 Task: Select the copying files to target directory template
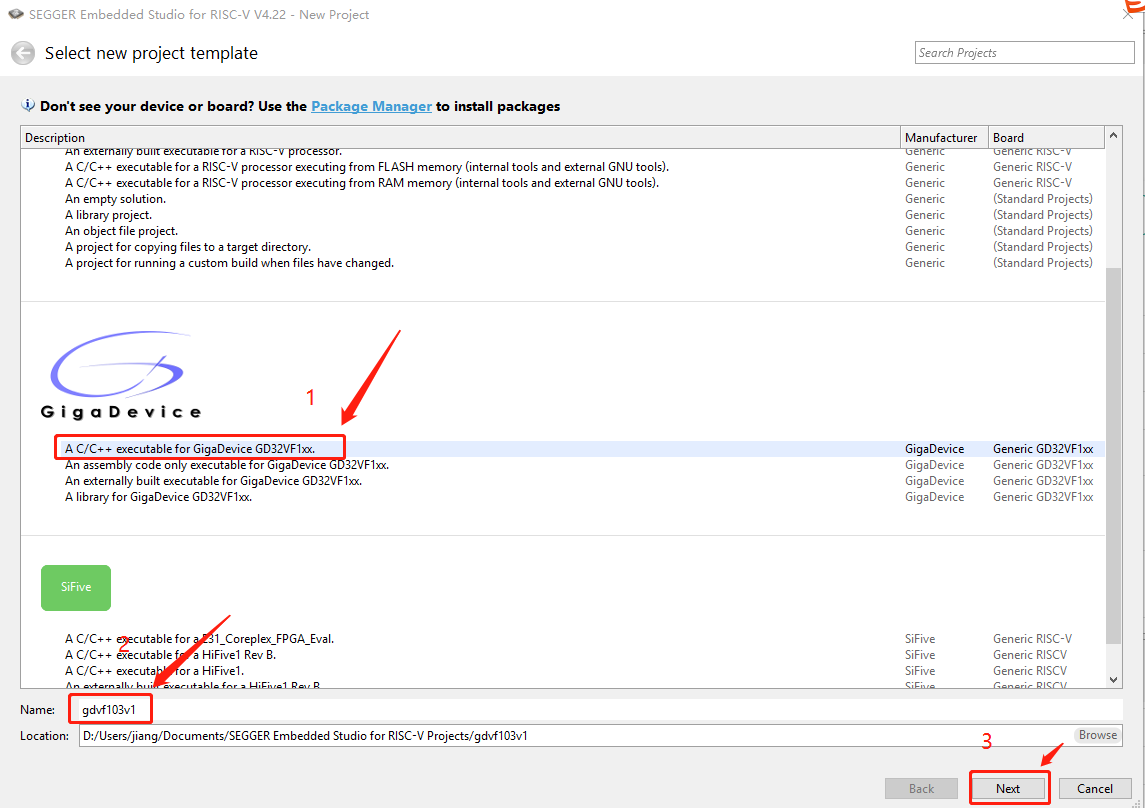click(x=562, y=247)
